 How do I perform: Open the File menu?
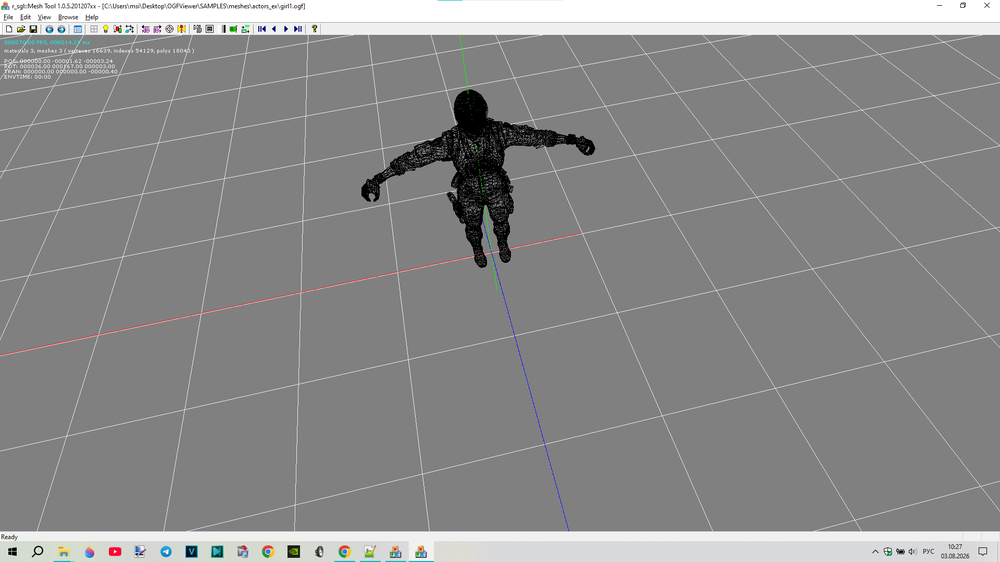pos(8,17)
